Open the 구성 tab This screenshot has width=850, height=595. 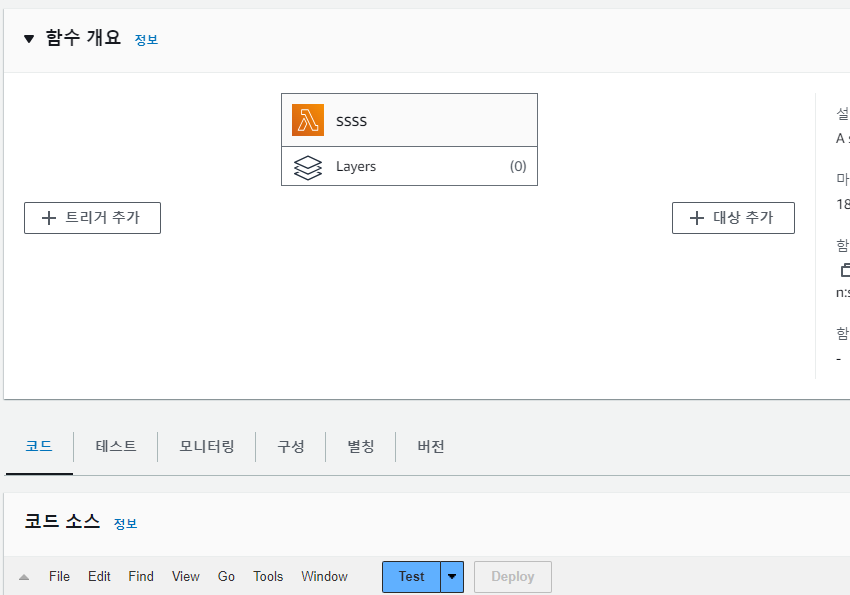point(291,447)
